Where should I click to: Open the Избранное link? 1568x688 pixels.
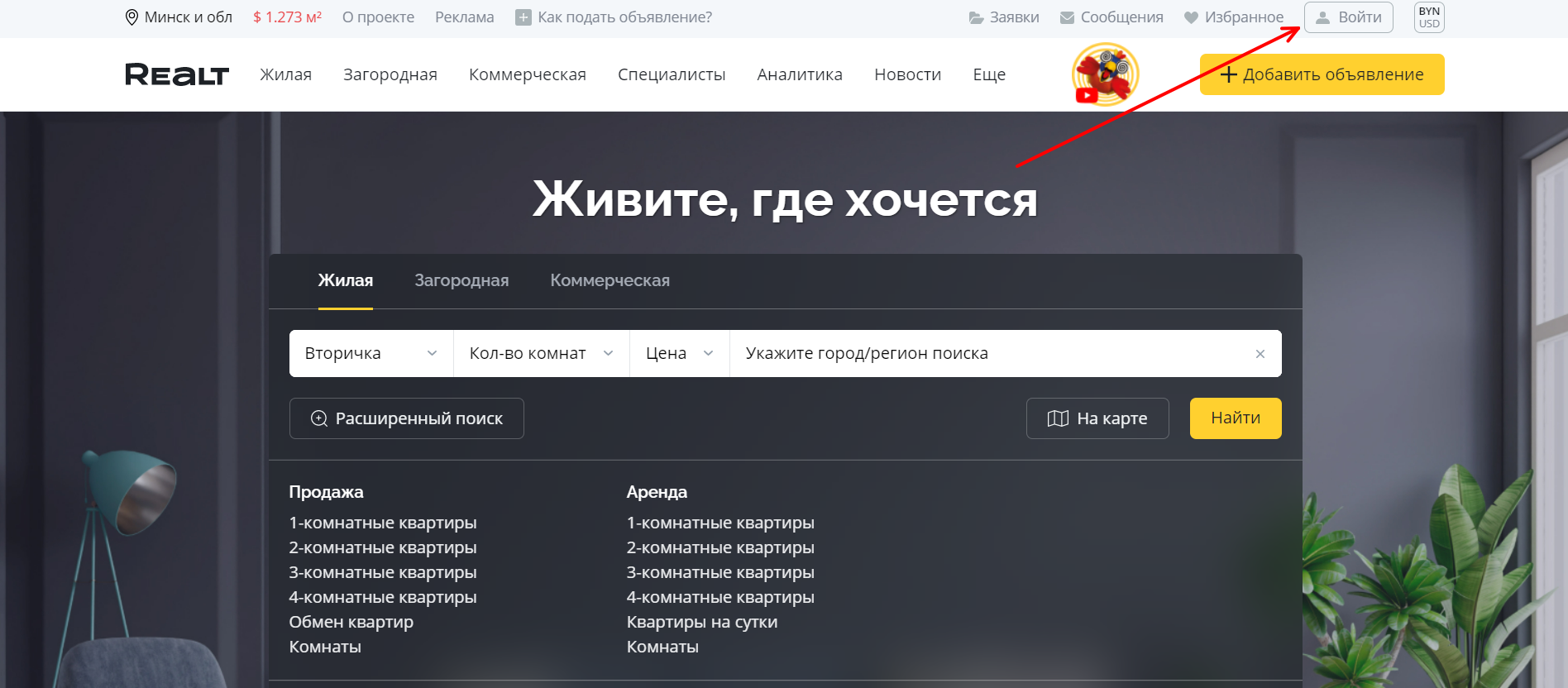(1234, 17)
